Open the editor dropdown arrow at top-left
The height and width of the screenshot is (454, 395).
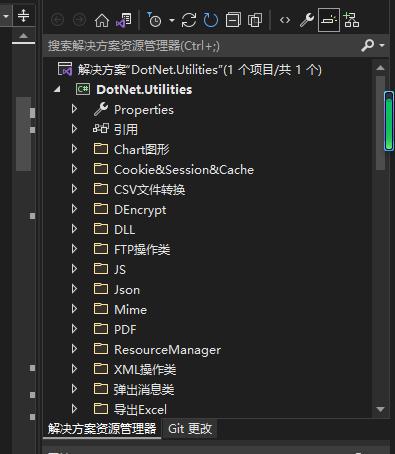point(6,16)
